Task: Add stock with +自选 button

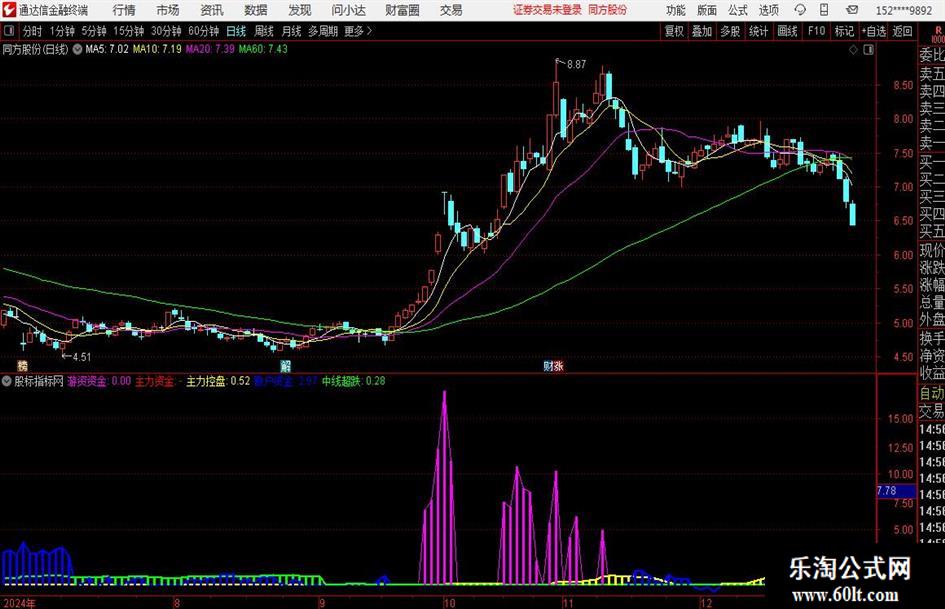Action: click(873, 31)
